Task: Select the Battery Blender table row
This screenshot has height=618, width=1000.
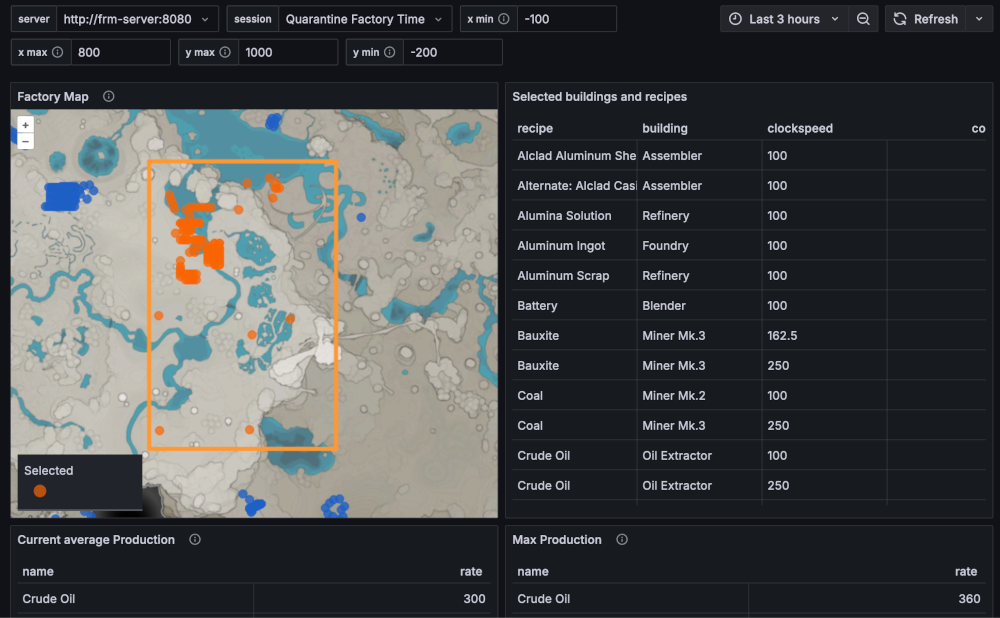Action: pos(749,305)
